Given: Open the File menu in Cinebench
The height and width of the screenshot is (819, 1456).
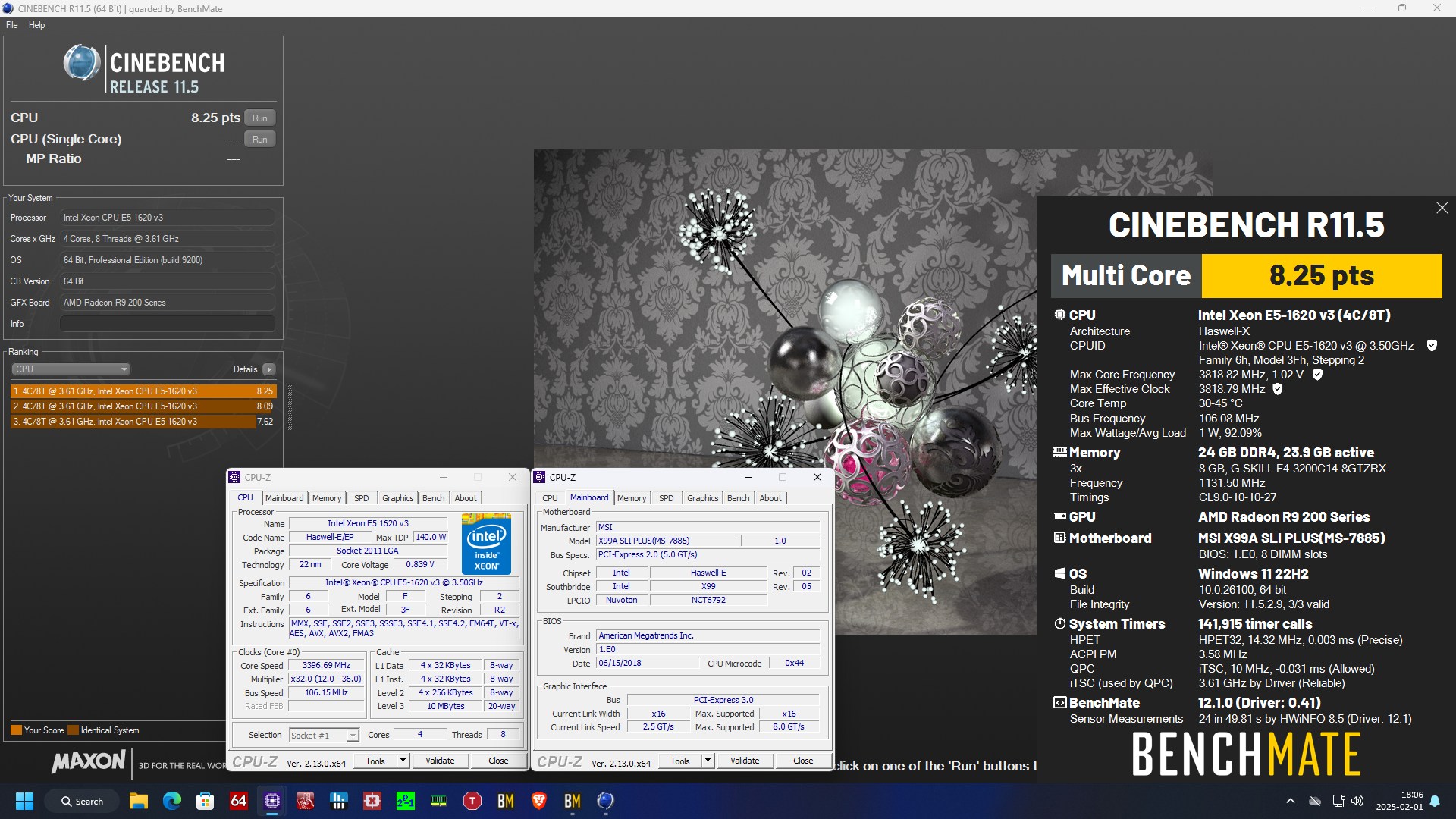Looking at the screenshot, I should pos(12,25).
